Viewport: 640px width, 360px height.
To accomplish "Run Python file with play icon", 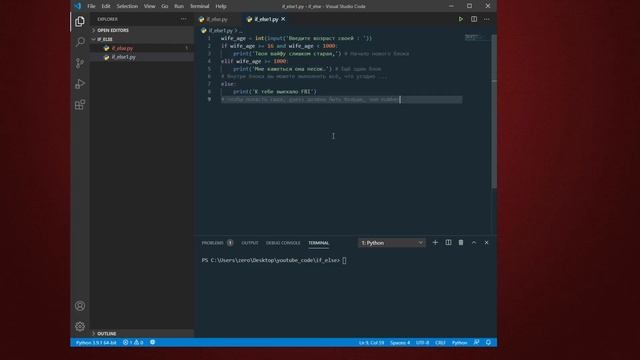I will pyautogui.click(x=460, y=19).
